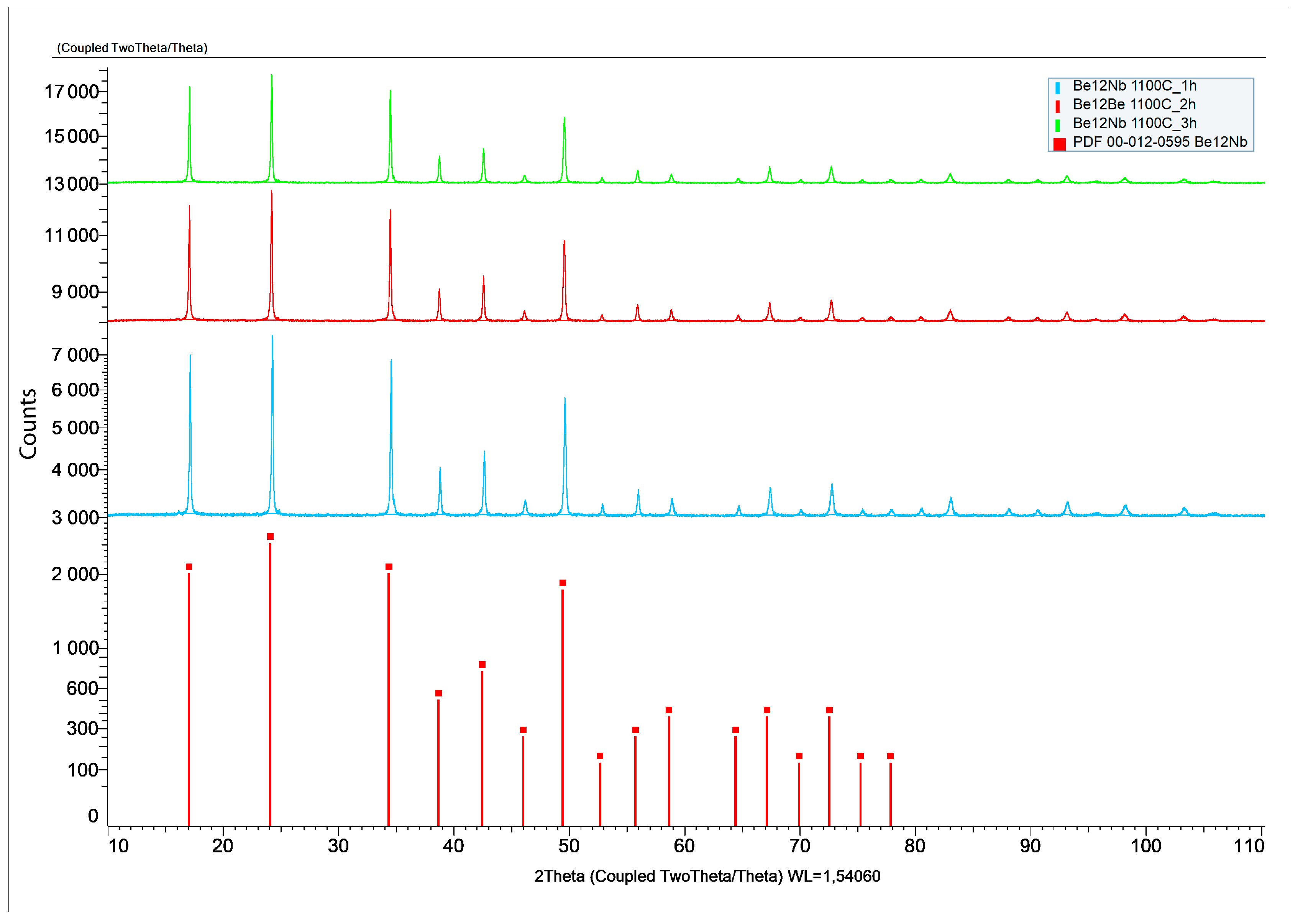Click the Coupled TwoTheta/Theta header text
1298x924 pixels.
click(x=132, y=48)
